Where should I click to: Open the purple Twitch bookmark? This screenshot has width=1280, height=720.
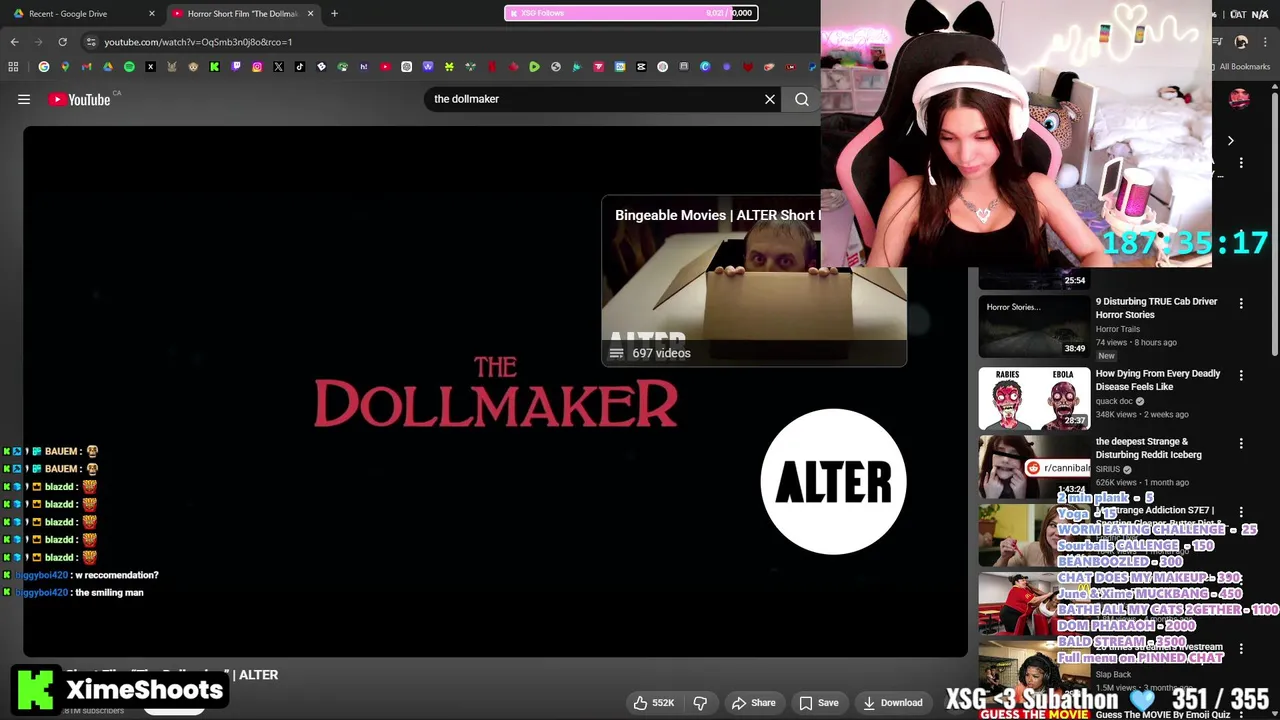pyautogui.click(x=236, y=67)
